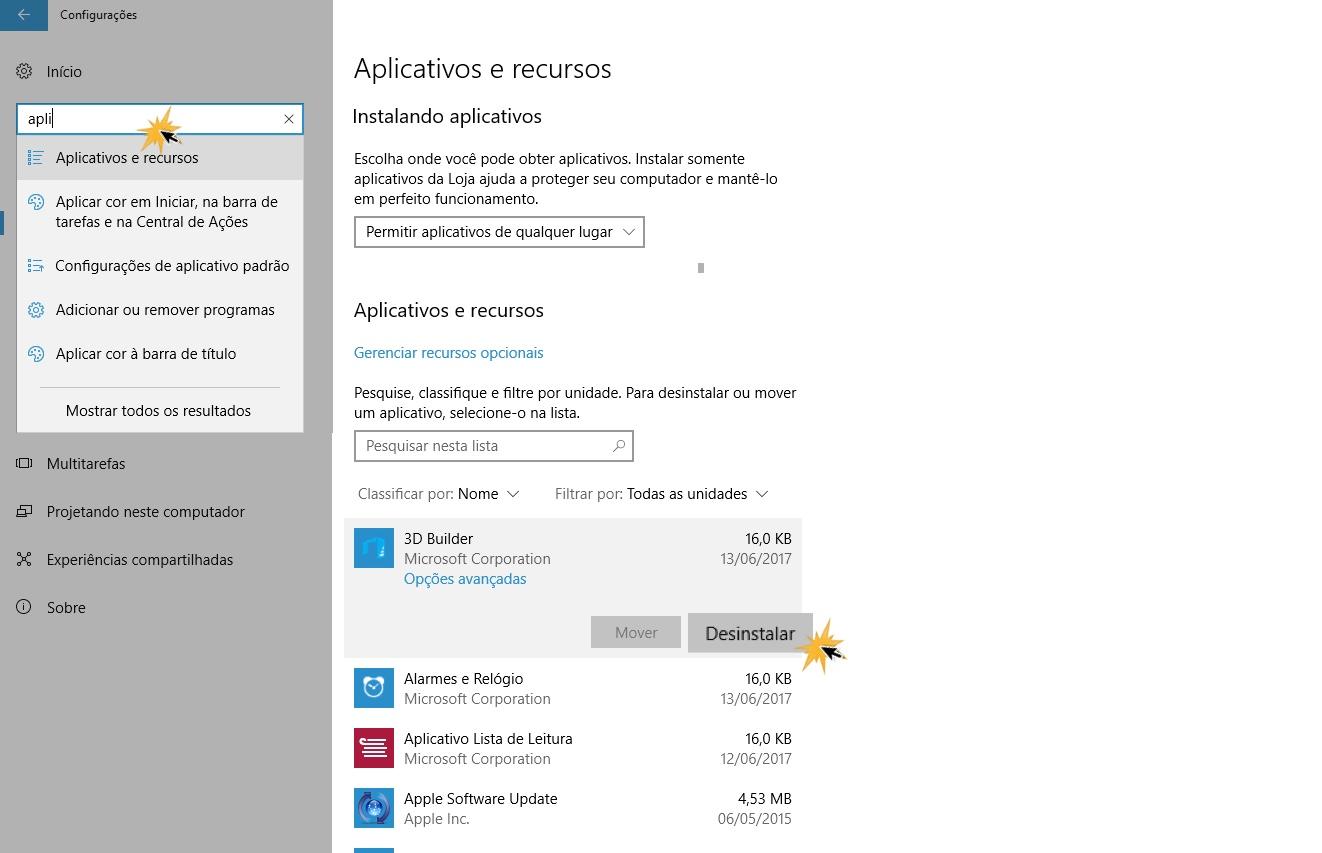1322x853 pixels.
Task: Choose Aplicar cor à barra de título suggestion
Action: [x=160, y=354]
